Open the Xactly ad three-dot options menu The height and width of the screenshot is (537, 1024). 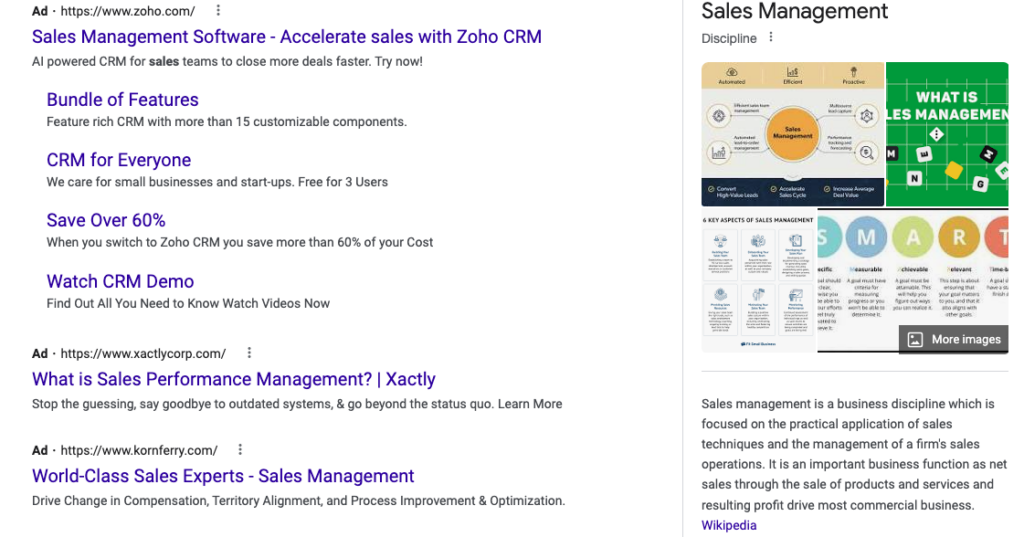click(x=249, y=353)
